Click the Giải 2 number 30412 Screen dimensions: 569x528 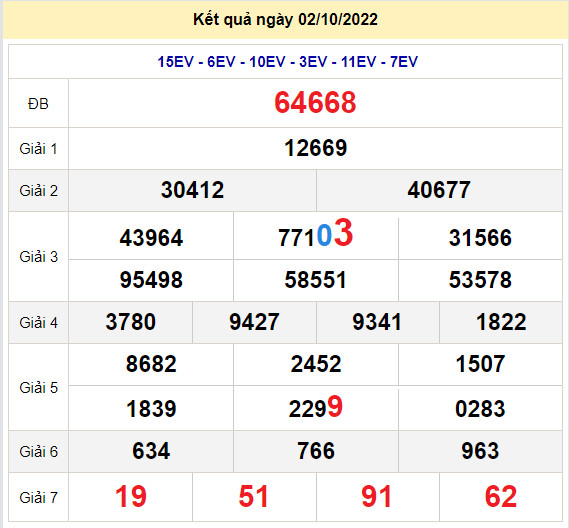tap(192, 190)
